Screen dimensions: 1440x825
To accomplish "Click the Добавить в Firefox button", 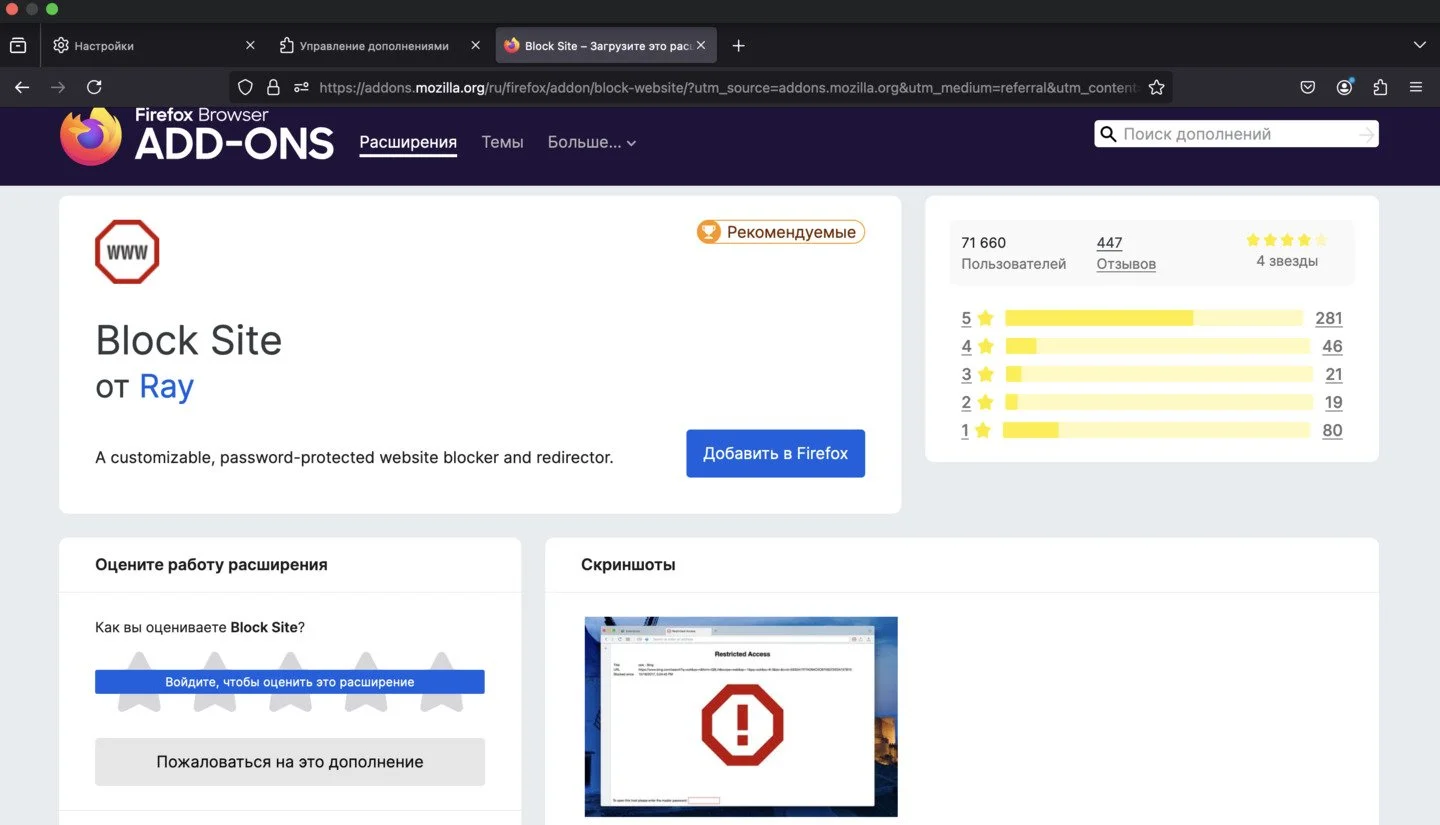I will point(775,453).
